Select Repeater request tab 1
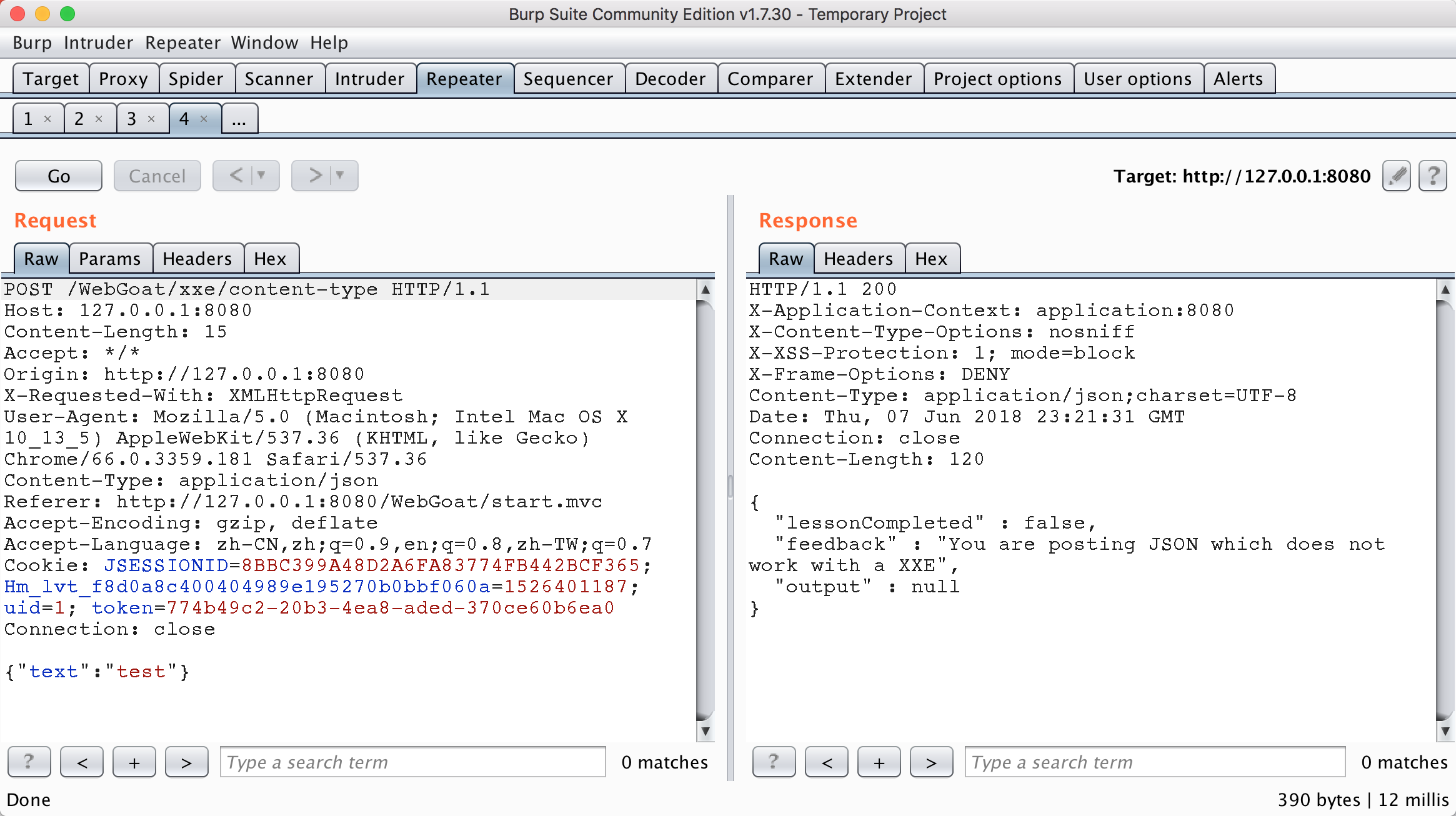 tap(29, 119)
